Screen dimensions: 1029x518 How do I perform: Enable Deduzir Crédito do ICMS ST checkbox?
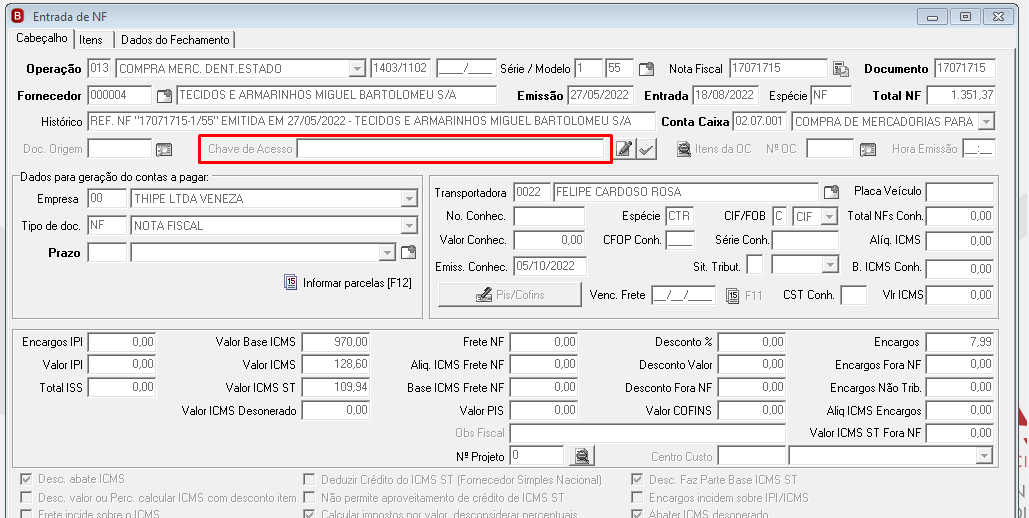[309, 479]
